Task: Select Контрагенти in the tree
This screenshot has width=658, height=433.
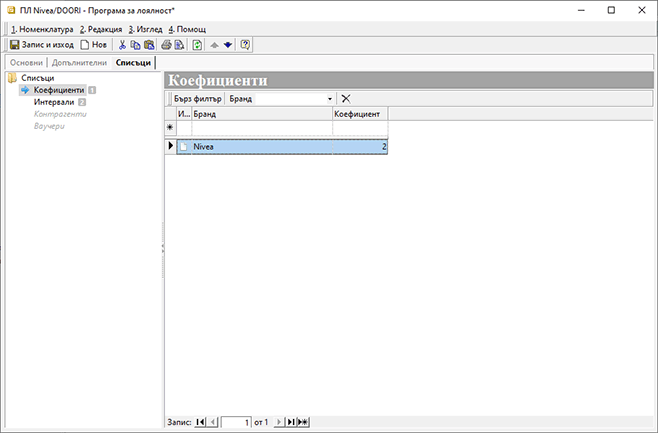Action: click(60, 114)
